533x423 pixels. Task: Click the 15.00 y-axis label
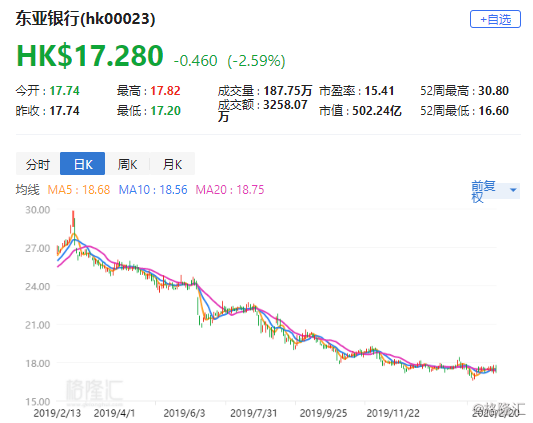pos(38,402)
